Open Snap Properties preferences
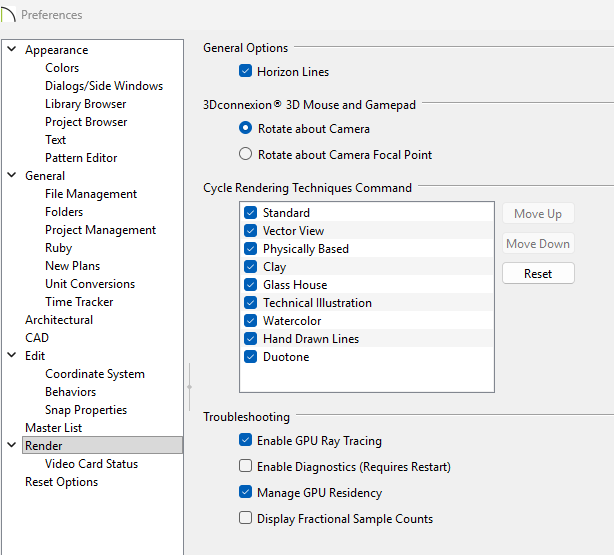Screen dimensions: 614x555 click(x=85, y=410)
